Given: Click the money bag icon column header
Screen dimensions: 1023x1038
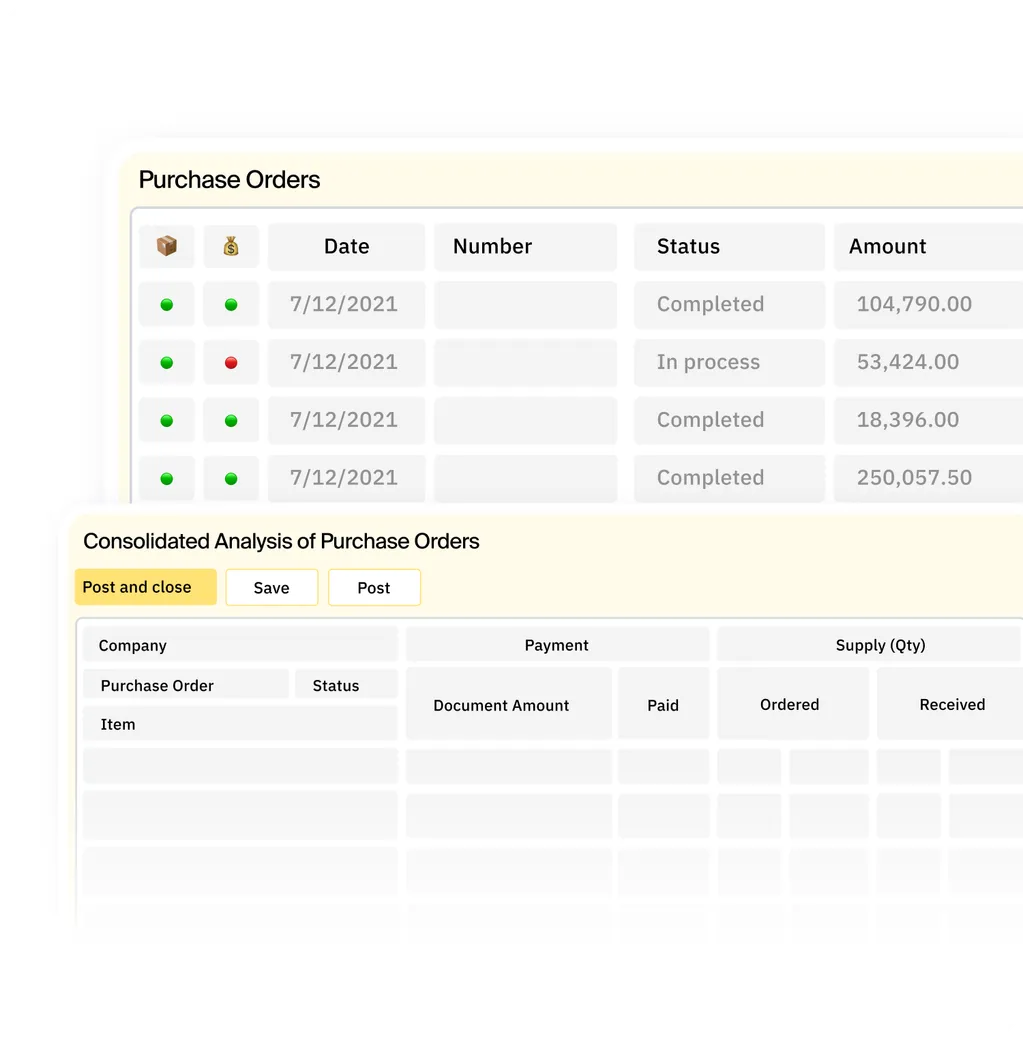Looking at the screenshot, I should click(231, 246).
